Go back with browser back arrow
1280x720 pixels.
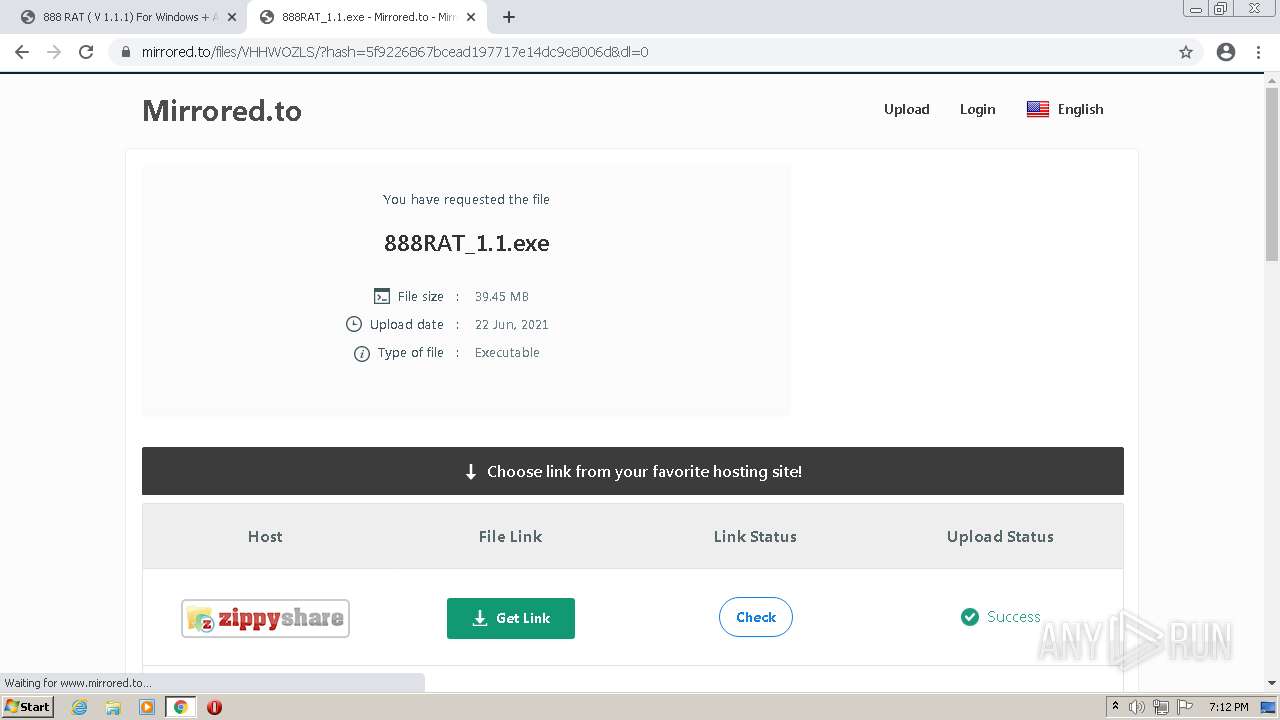click(x=22, y=52)
